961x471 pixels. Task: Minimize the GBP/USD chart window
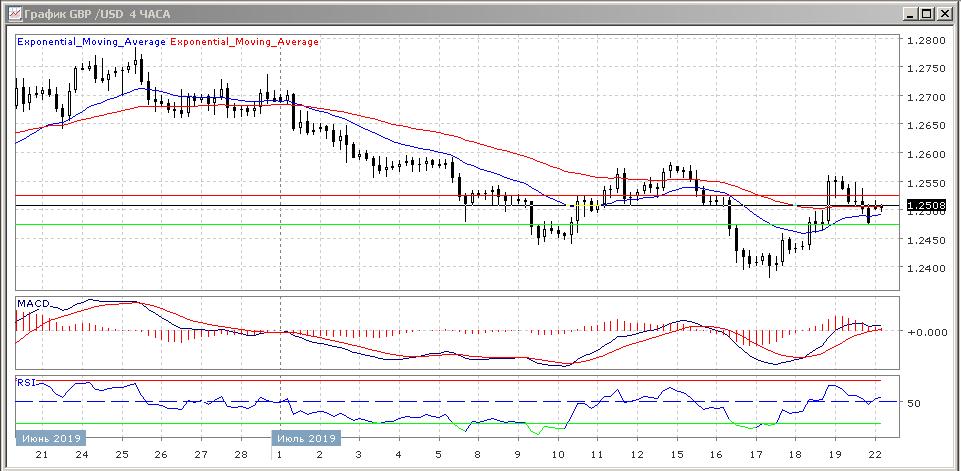[x=909, y=13]
